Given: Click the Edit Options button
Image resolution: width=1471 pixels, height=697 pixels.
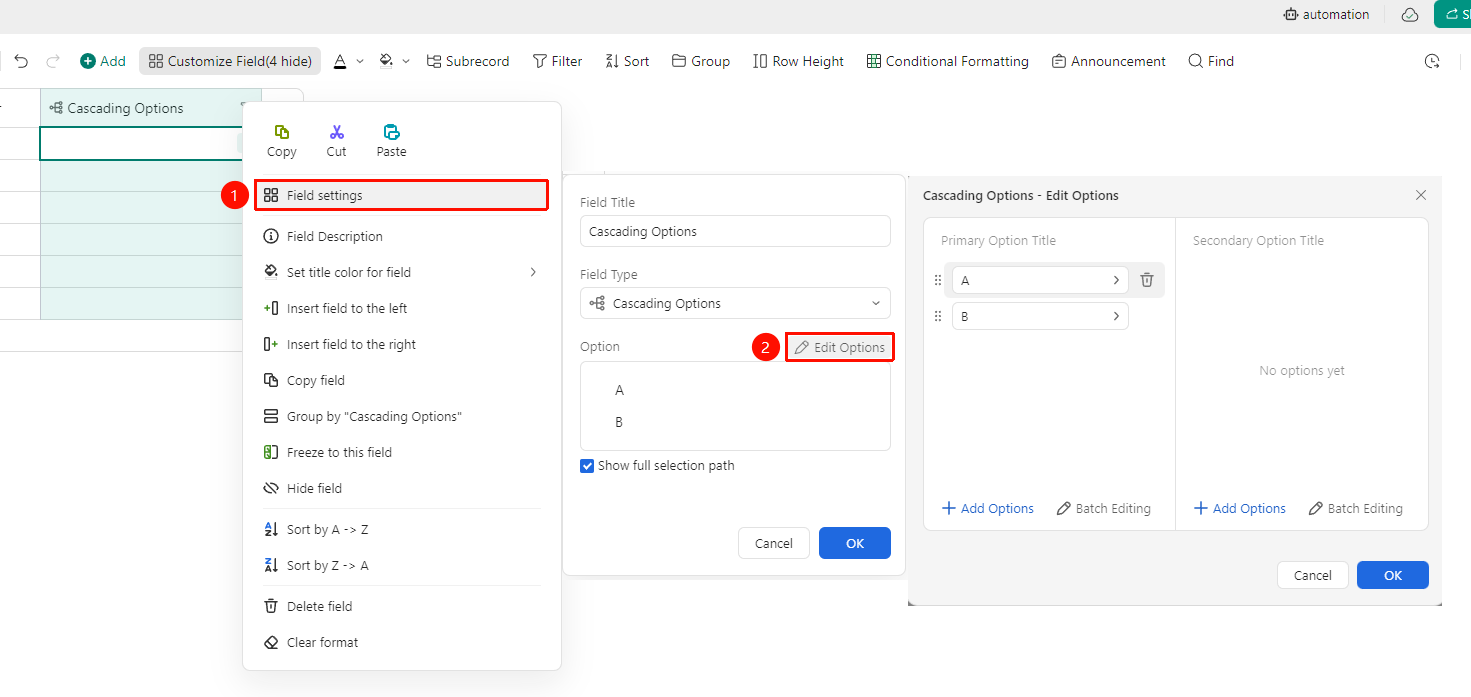Looking at the screenshot, I should 839,347.
